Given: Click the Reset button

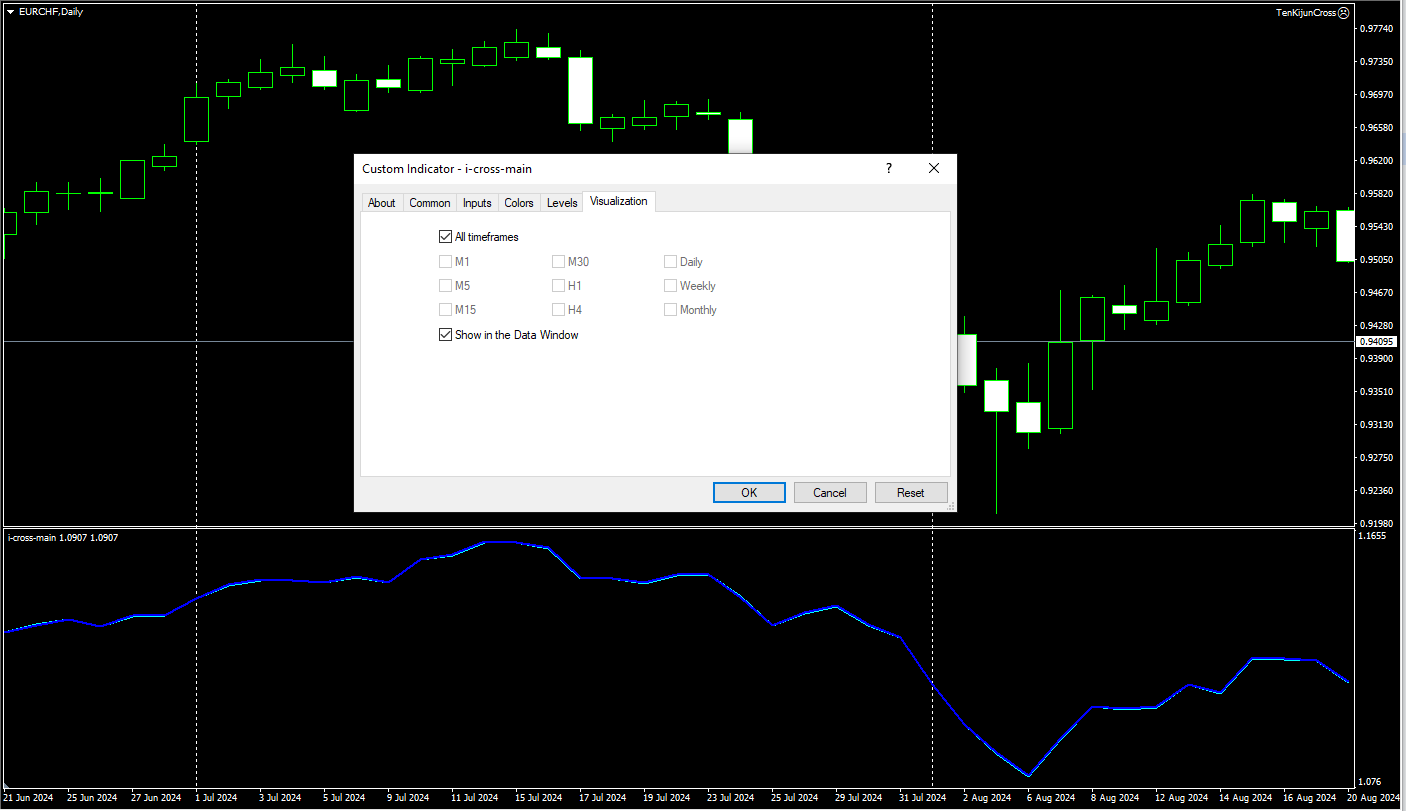Looking at the screenshot, I should pos(910,492).
